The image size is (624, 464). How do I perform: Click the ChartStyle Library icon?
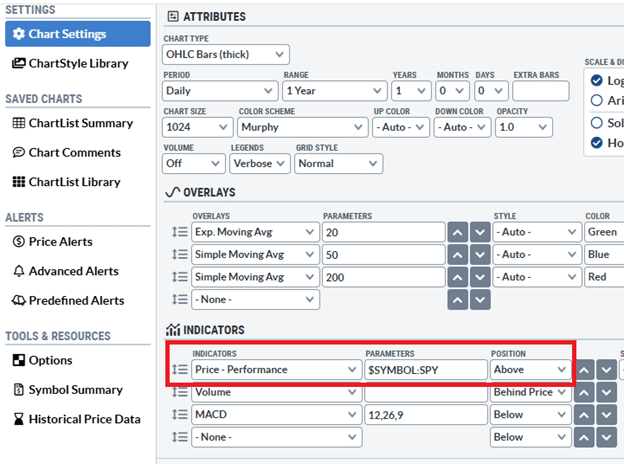[19, 63]
